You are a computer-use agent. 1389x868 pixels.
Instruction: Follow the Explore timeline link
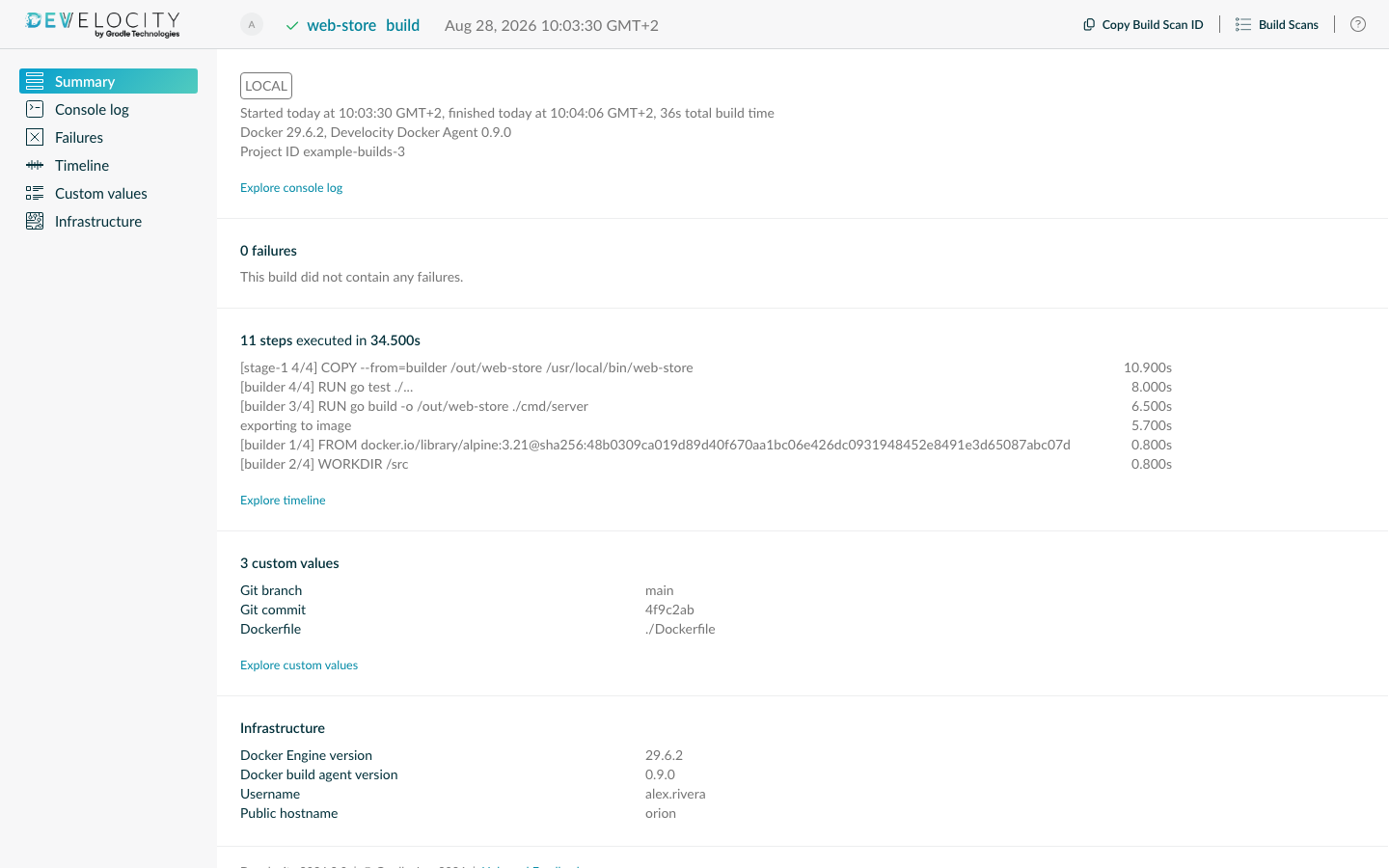coord(283,501)
